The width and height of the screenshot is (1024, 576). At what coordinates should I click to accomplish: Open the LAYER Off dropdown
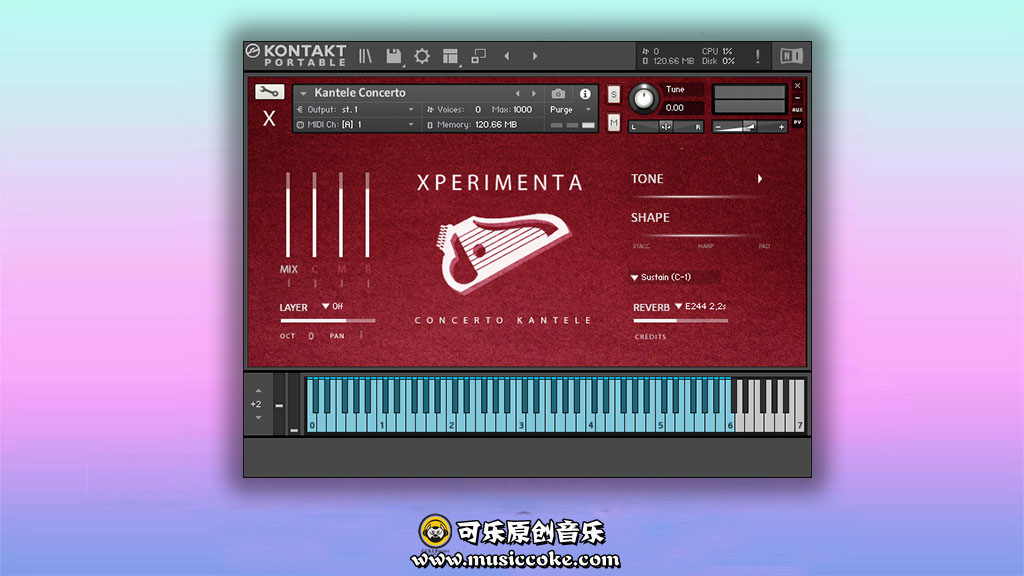(x=333, y=306)
